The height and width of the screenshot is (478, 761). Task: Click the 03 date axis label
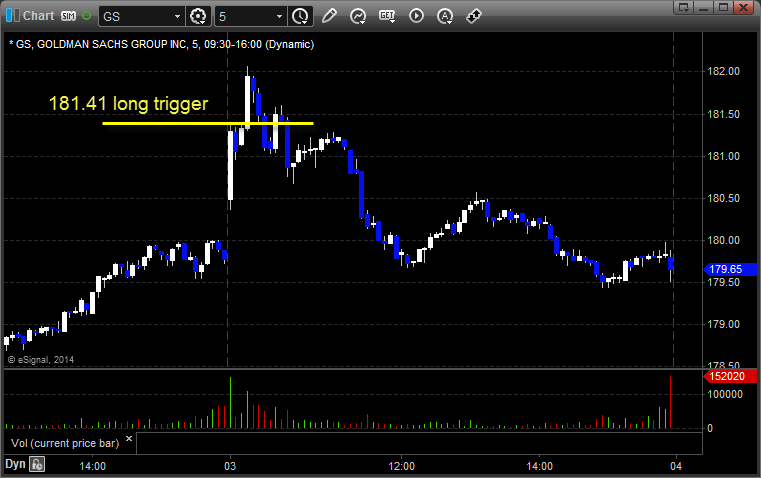[230, 466]
